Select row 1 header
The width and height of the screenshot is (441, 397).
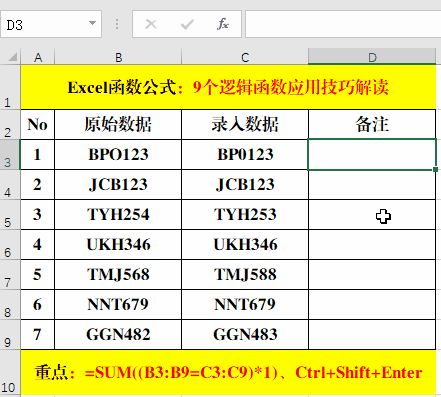pos(10,87)
